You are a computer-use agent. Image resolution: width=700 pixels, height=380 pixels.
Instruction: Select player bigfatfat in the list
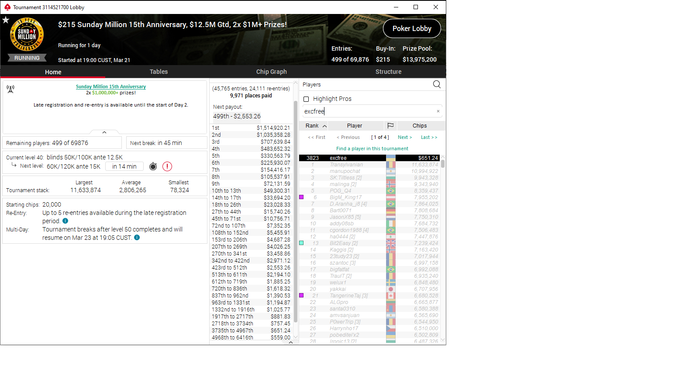(x=369, y=269)
